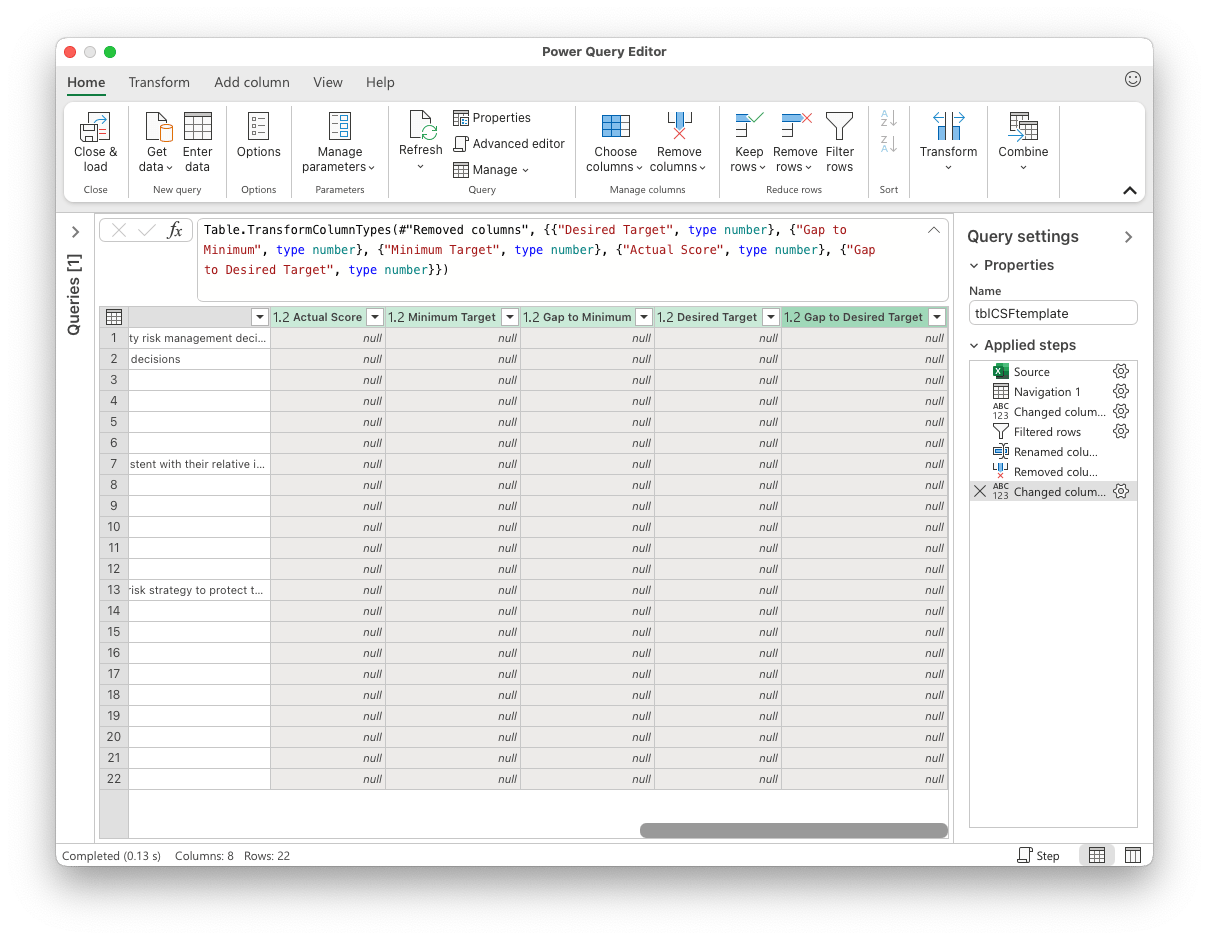Collapse the ribbon
The image size is (1209, 940).
[x=1130, y=190]
